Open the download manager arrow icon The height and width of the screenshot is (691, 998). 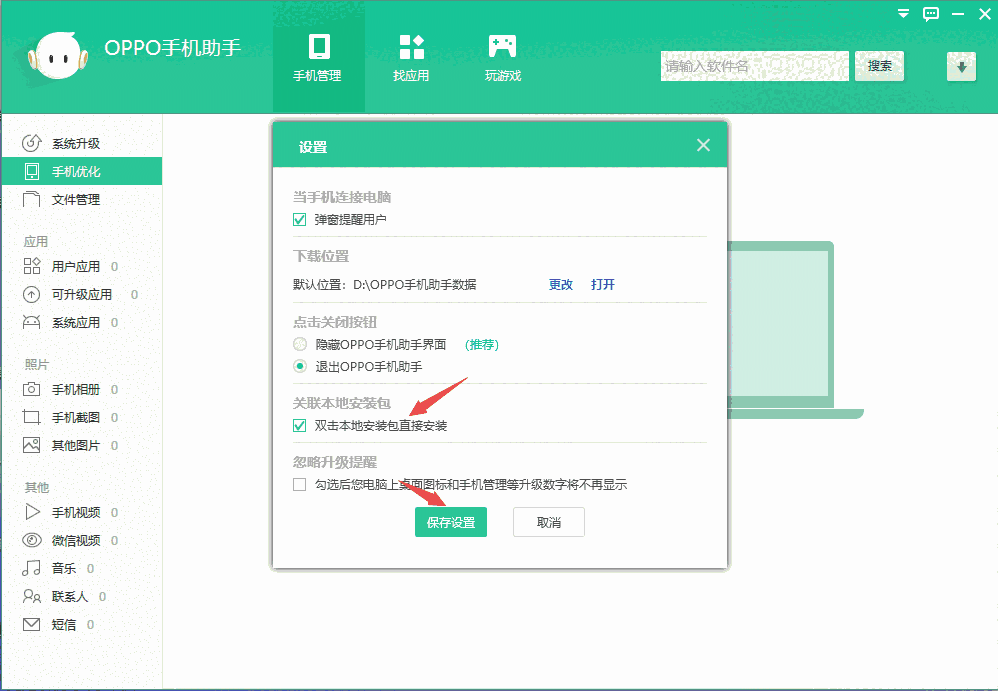(x=960, y=66)
